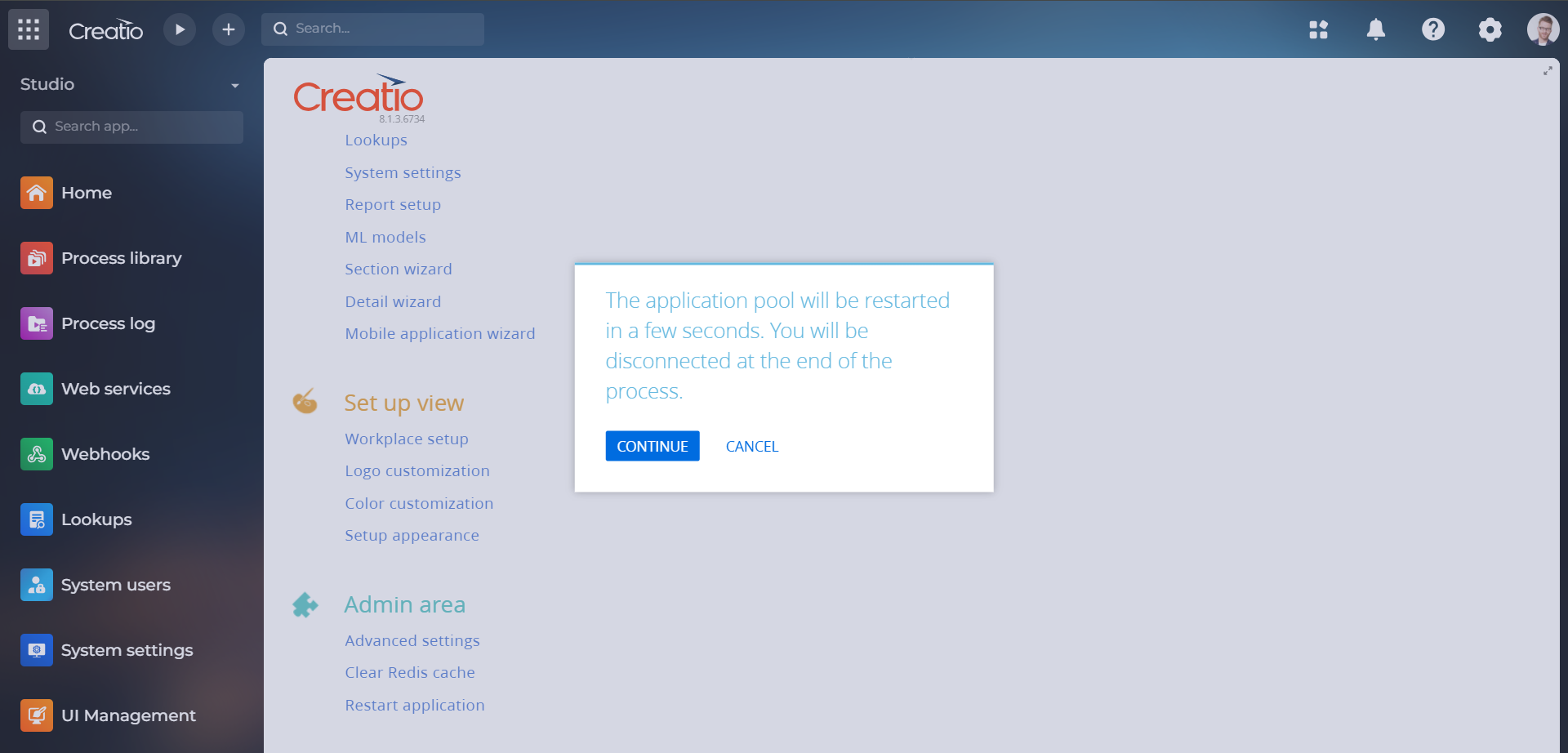Open Process library icon in sidebar
This screenshot has height=753, width=1568.
pos(37,258)
